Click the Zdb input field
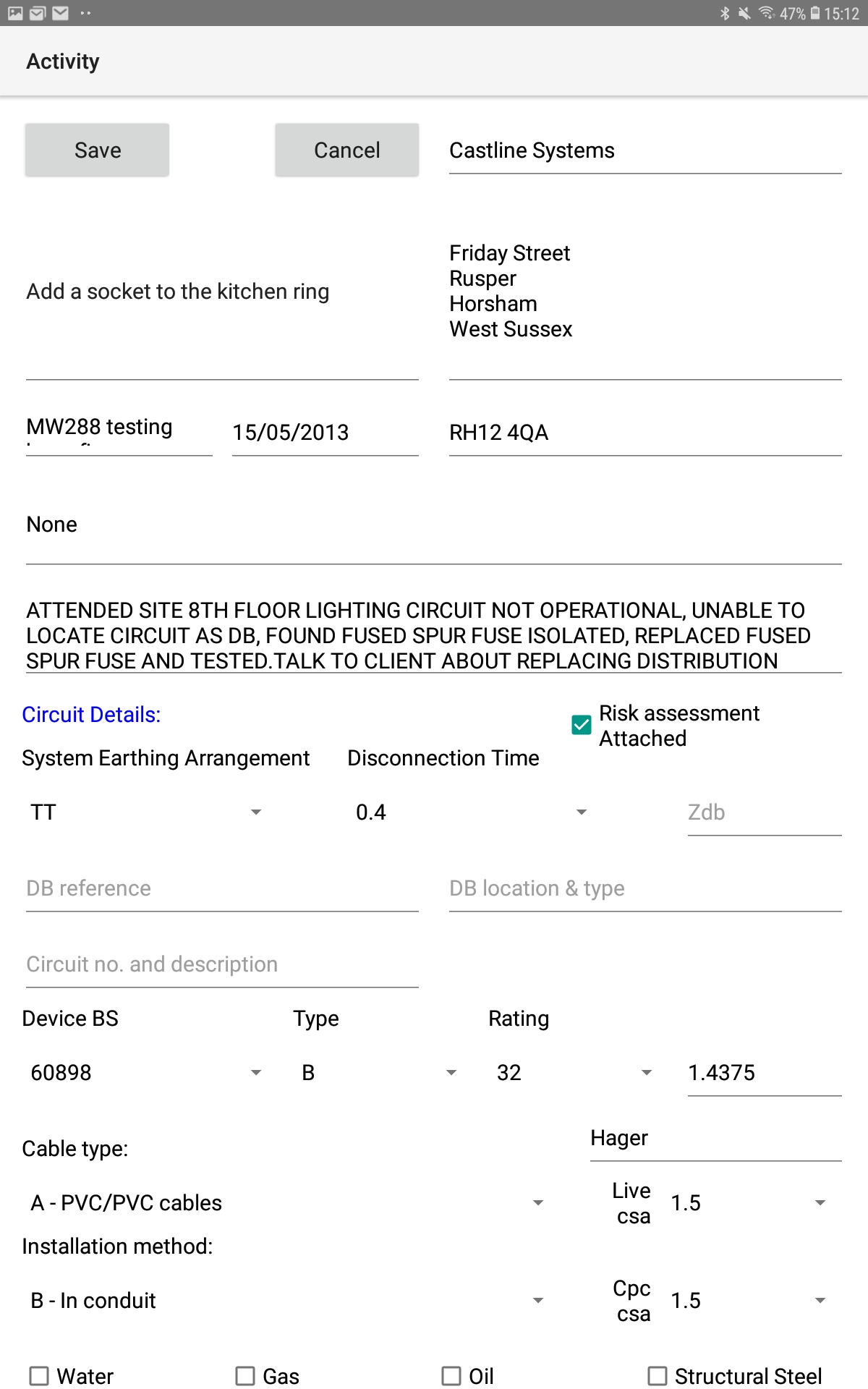The image size is (868, 1389). [764, 812]
